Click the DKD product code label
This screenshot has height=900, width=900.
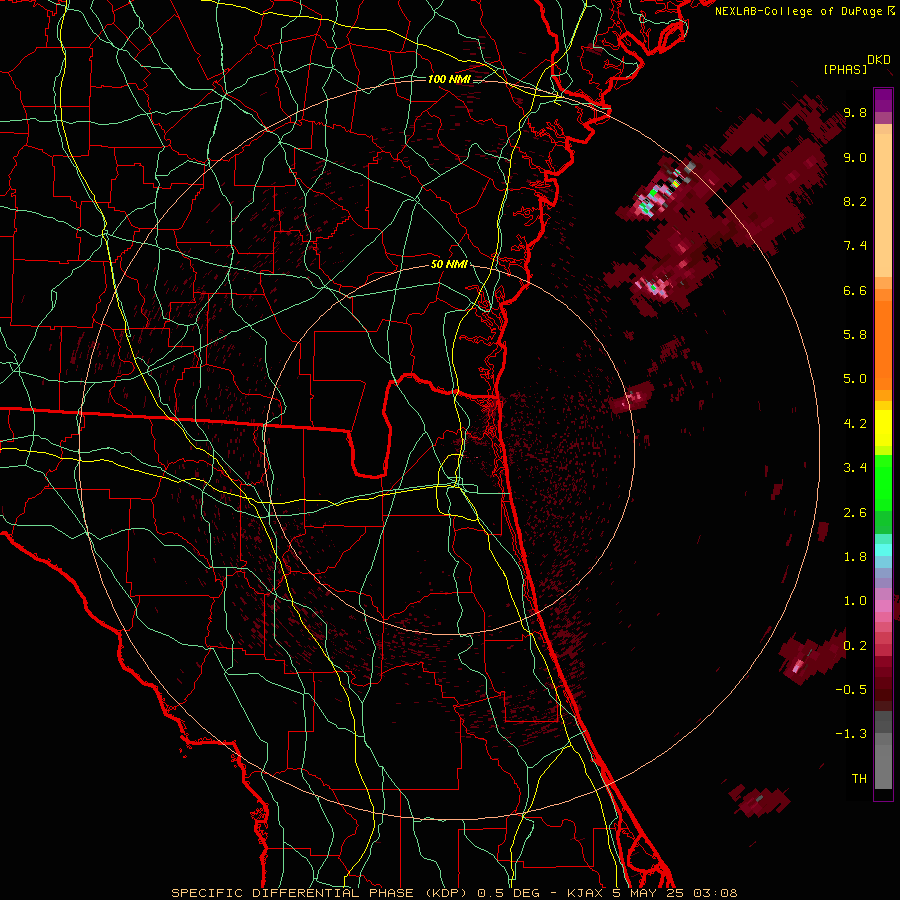coord(879,60)
